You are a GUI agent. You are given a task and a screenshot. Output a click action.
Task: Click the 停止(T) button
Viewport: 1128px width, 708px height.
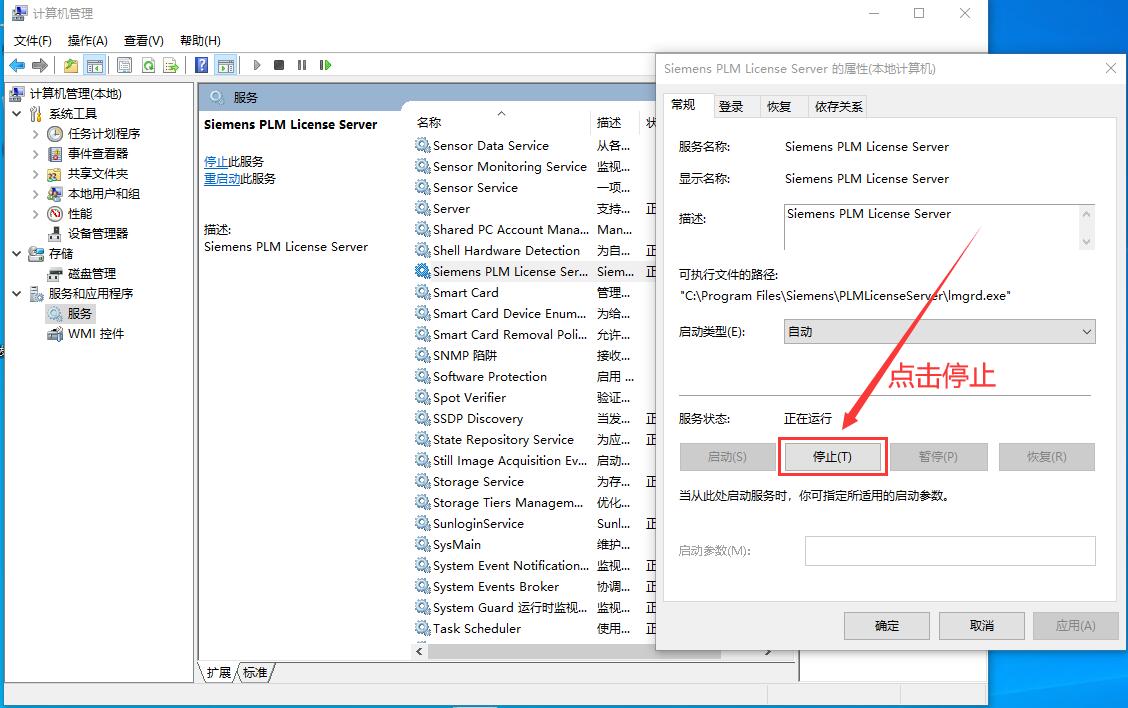tap(832, 456)
